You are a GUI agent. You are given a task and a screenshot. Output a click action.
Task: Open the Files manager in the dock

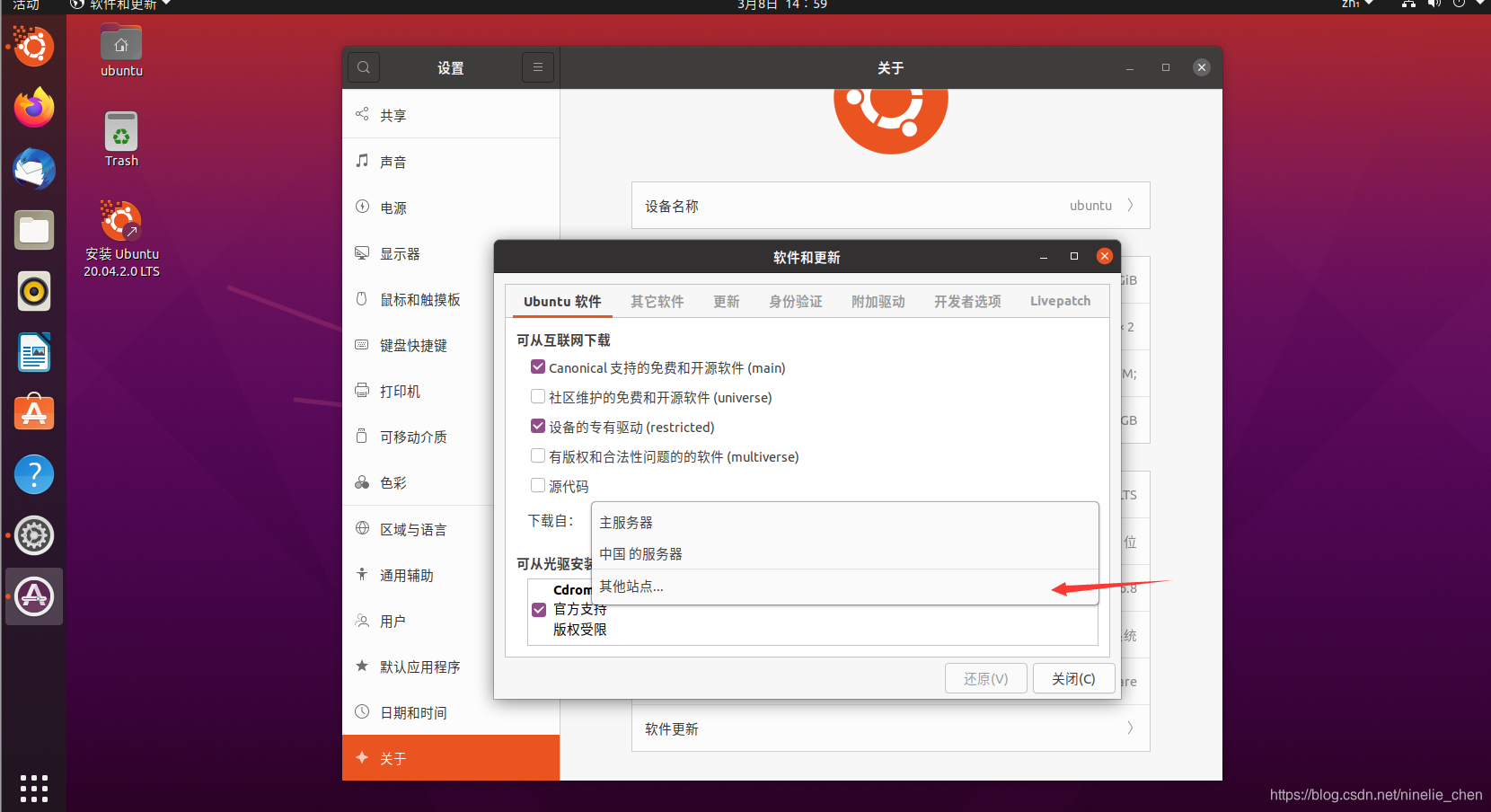click(x=34, y=230)
